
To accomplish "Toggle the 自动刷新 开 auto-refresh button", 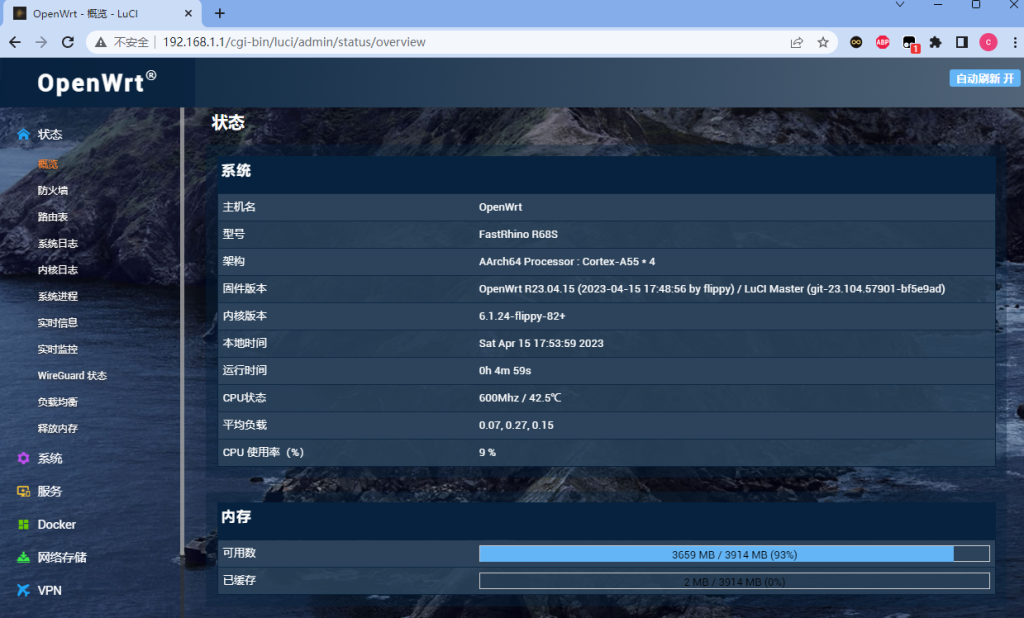I will point(984,78).
